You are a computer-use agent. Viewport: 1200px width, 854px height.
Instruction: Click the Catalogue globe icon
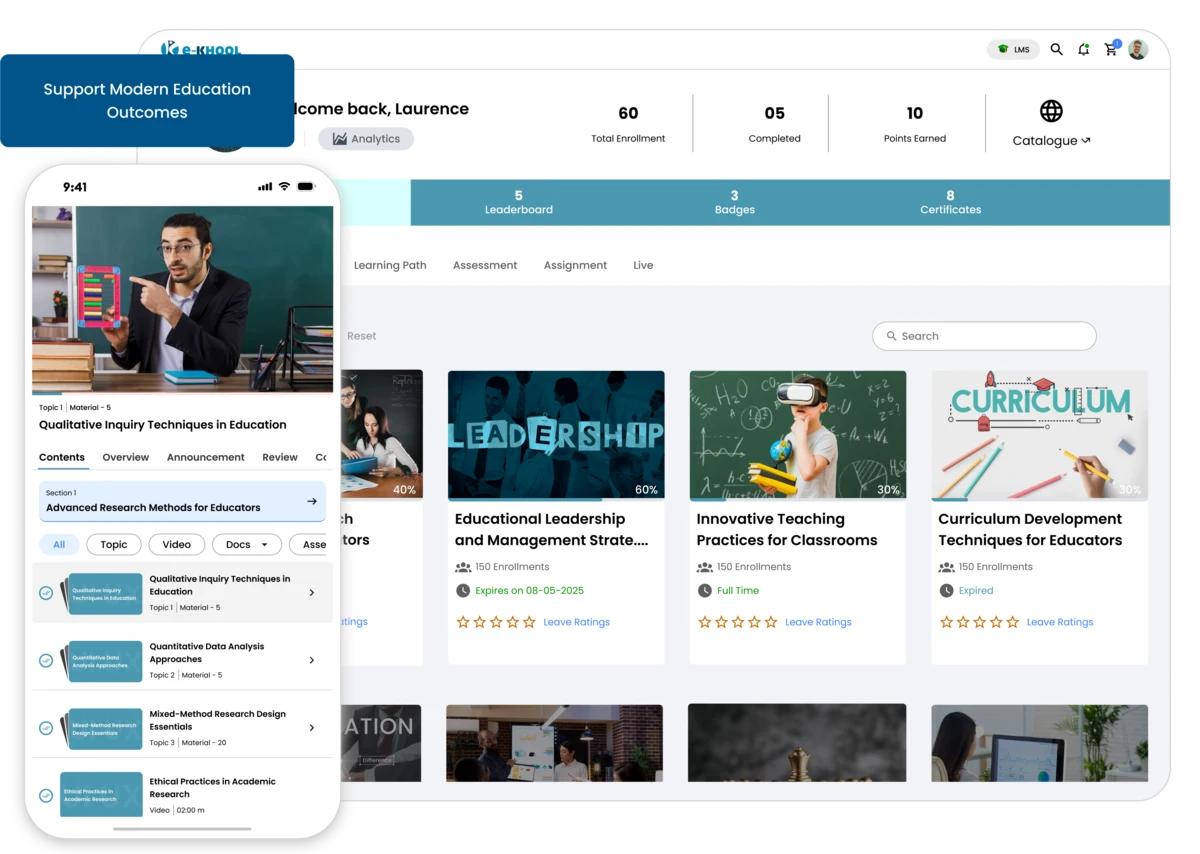[x=1050, y=111]
